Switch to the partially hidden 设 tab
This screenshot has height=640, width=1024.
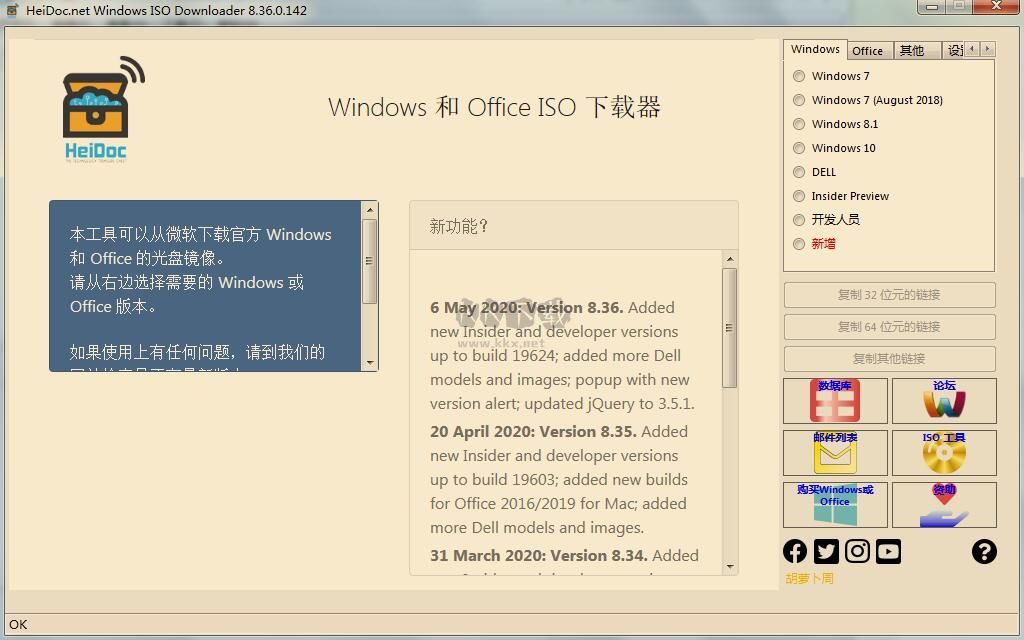pos(955,51)
